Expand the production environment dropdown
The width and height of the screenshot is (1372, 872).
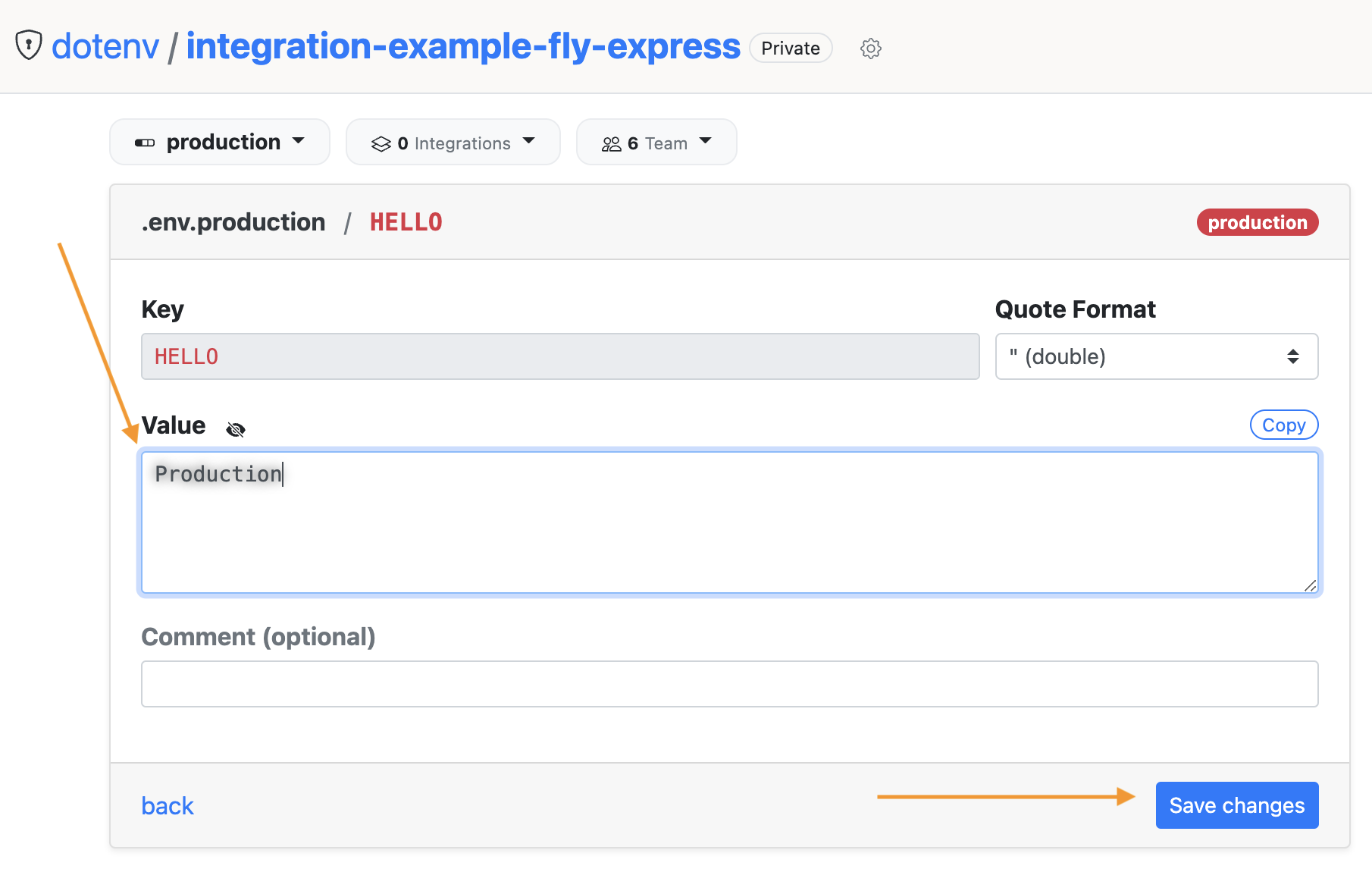click(220, 142)
